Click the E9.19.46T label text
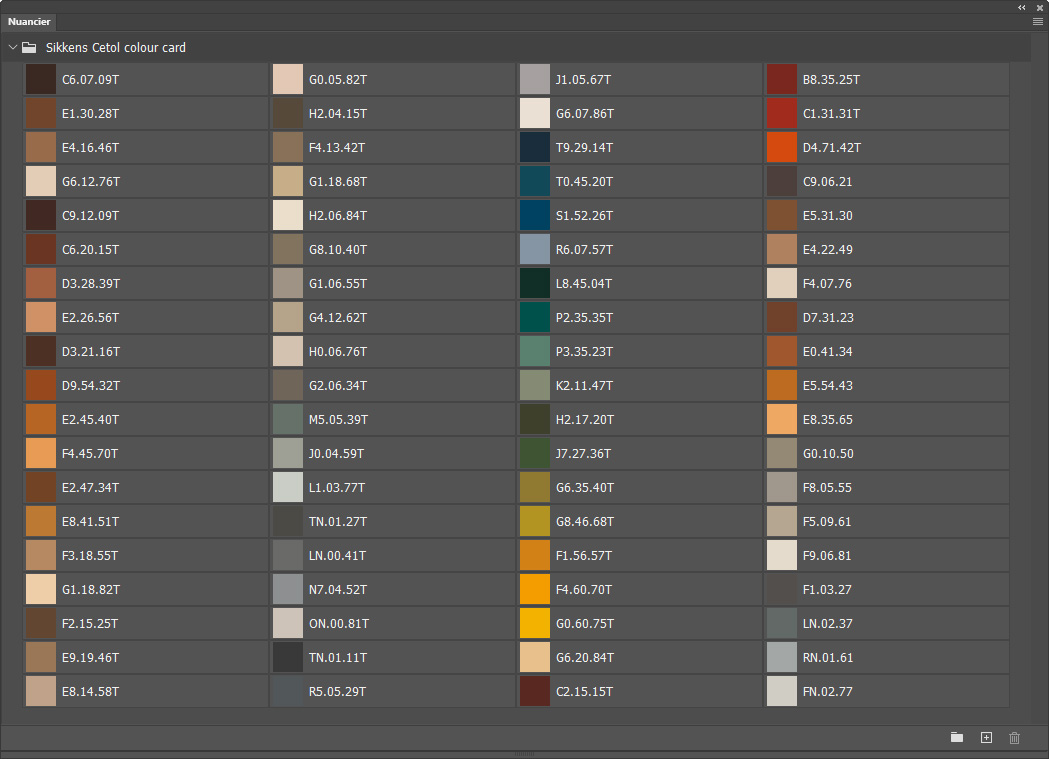The height and width of the screenshot is (759, 1049). [x=90, y=657]
